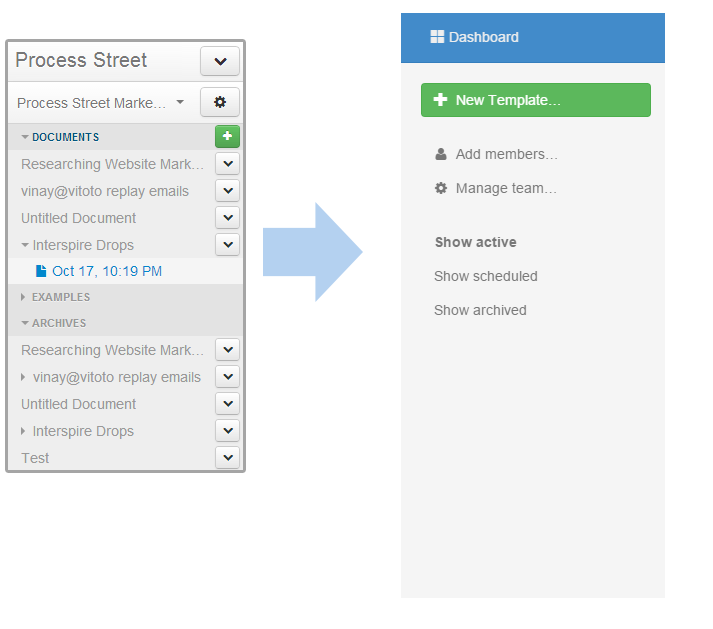This screenshot has height=629, width=713.
Task: Open the Process Street Marke... organization selector
Action: 100,103
